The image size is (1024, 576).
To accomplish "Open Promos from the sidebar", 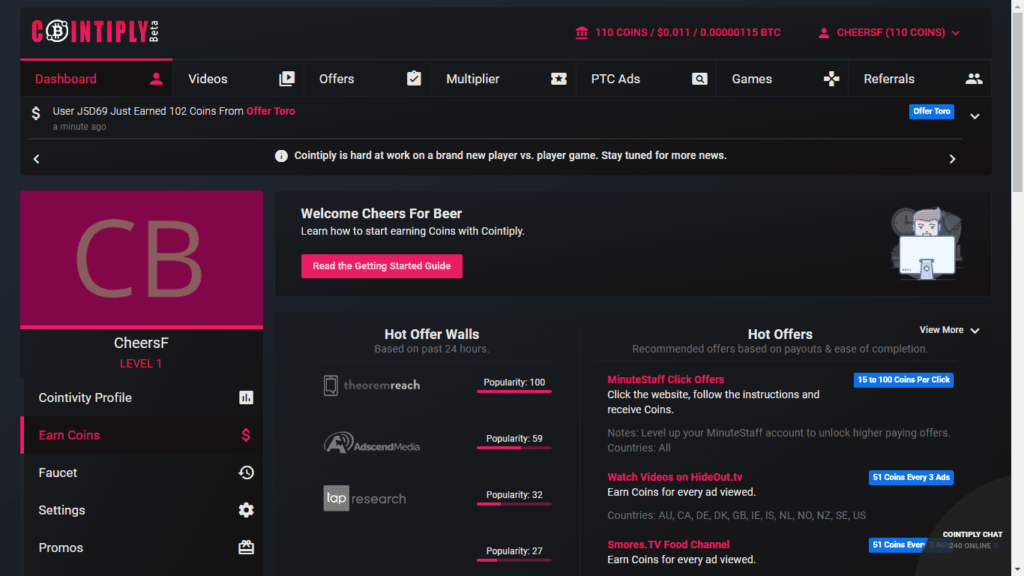I will pos(142,547).
